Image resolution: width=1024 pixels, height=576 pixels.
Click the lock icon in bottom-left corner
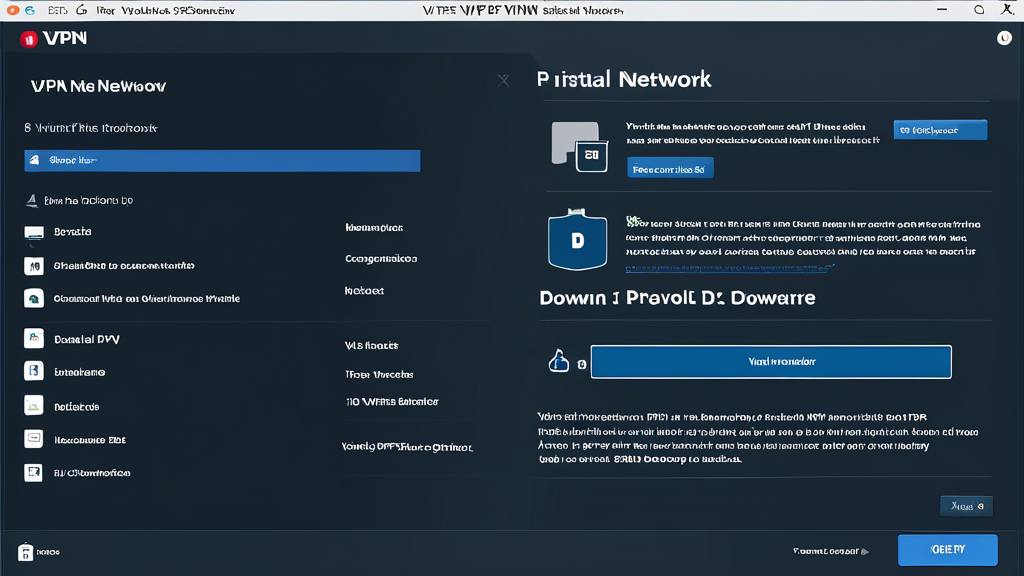[x=25, y=552]
